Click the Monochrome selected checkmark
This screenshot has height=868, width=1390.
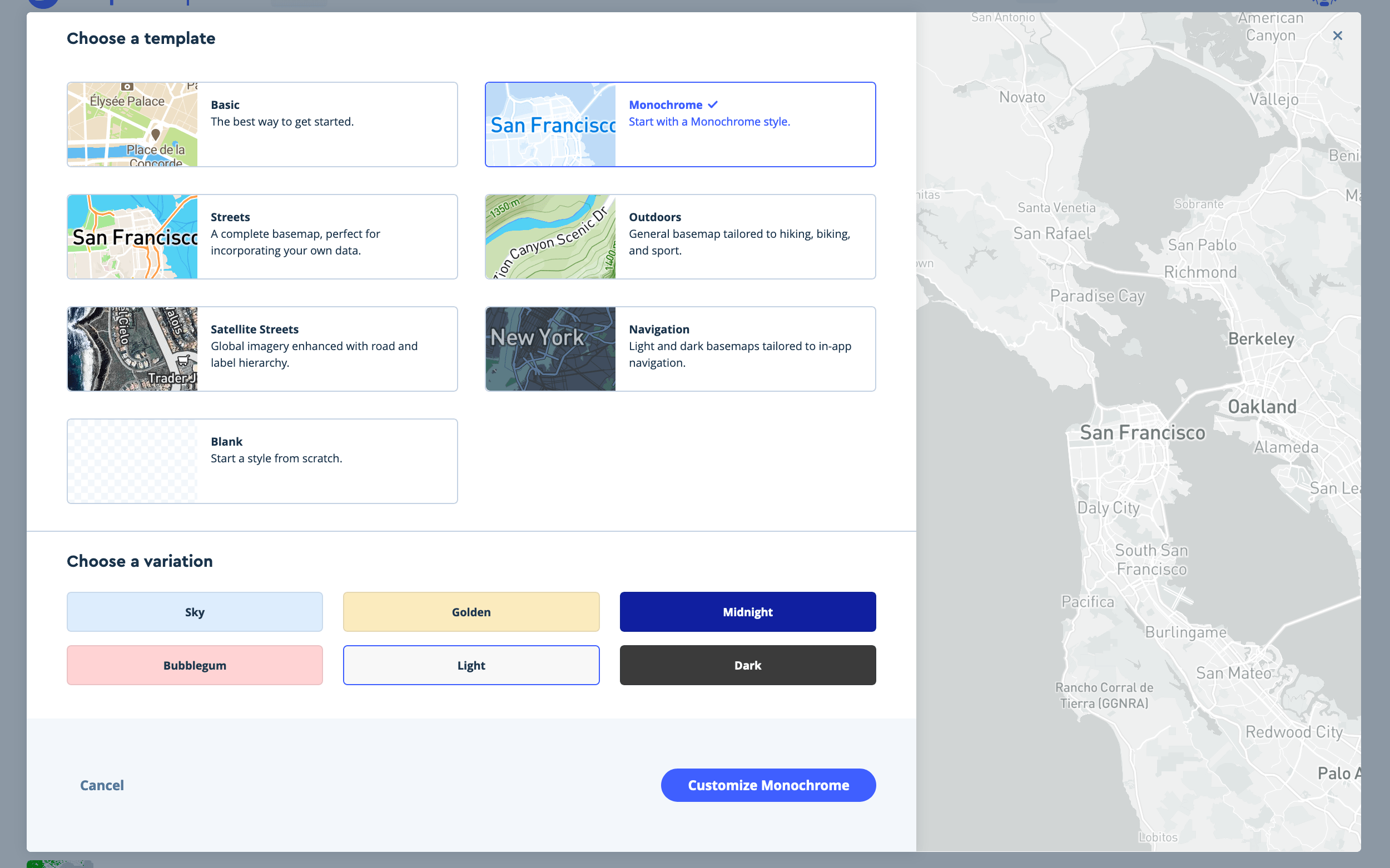click(x=713, y=104)
